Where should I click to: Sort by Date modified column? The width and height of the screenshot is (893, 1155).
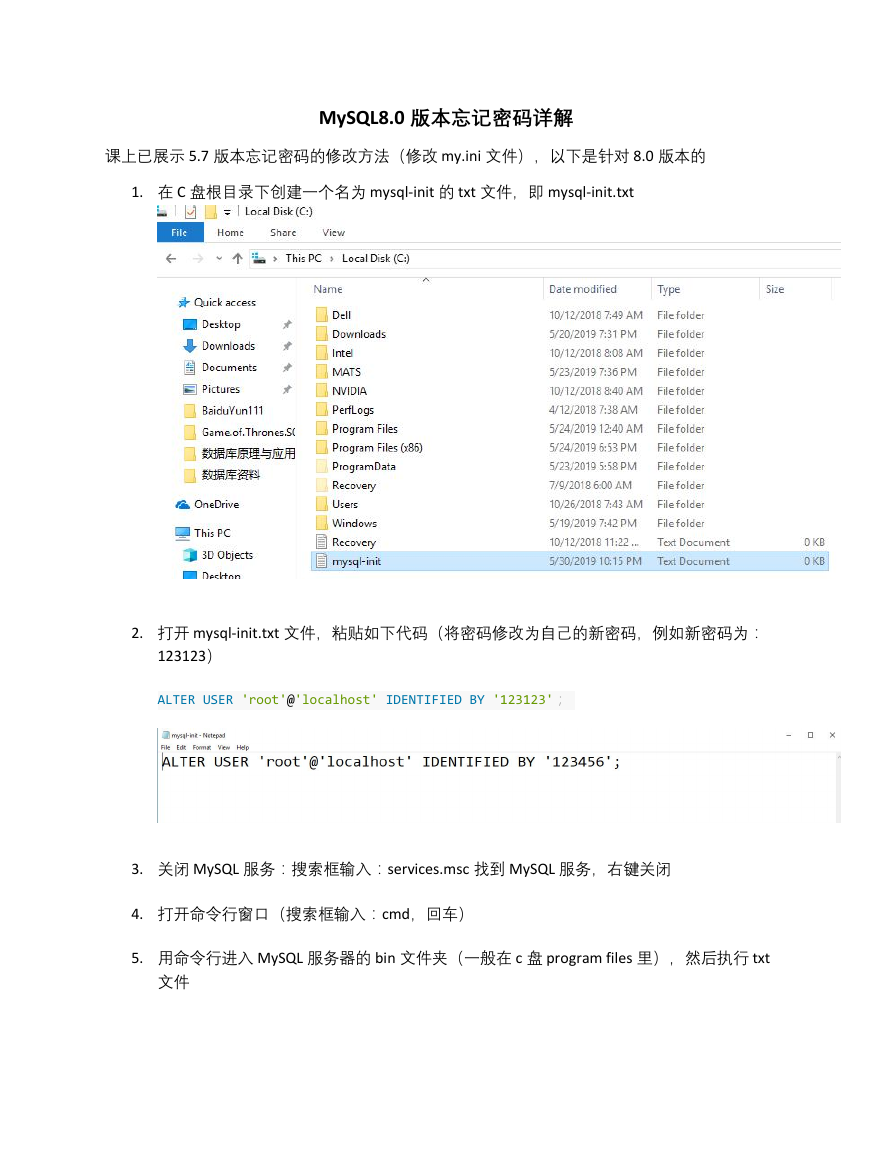tap(583, 289)
